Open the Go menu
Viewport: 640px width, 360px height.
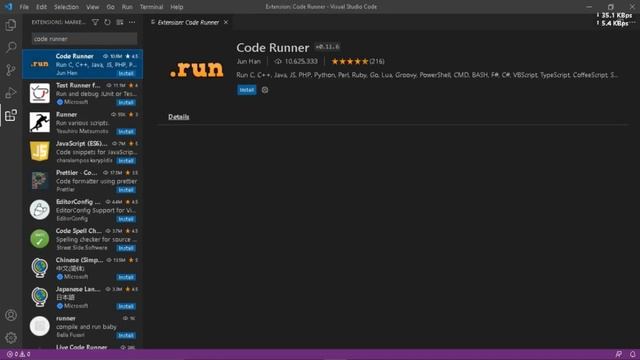110,7
